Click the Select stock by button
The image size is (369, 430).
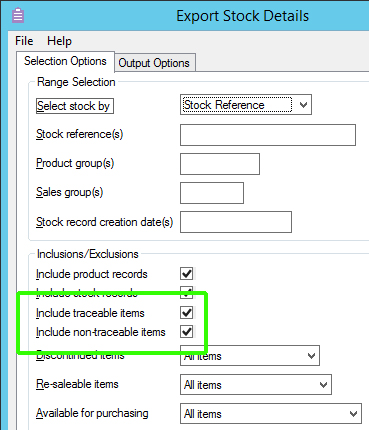tap(75, 106)
